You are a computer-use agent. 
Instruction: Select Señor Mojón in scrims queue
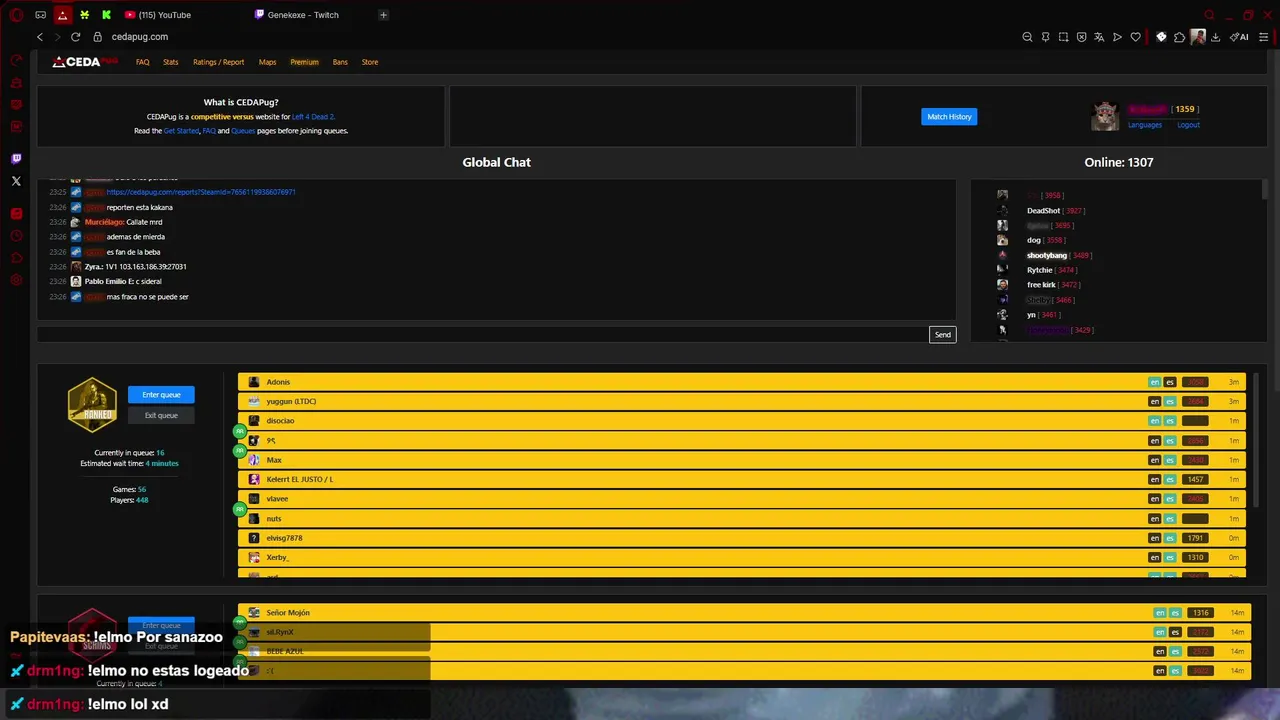[745, 613]
